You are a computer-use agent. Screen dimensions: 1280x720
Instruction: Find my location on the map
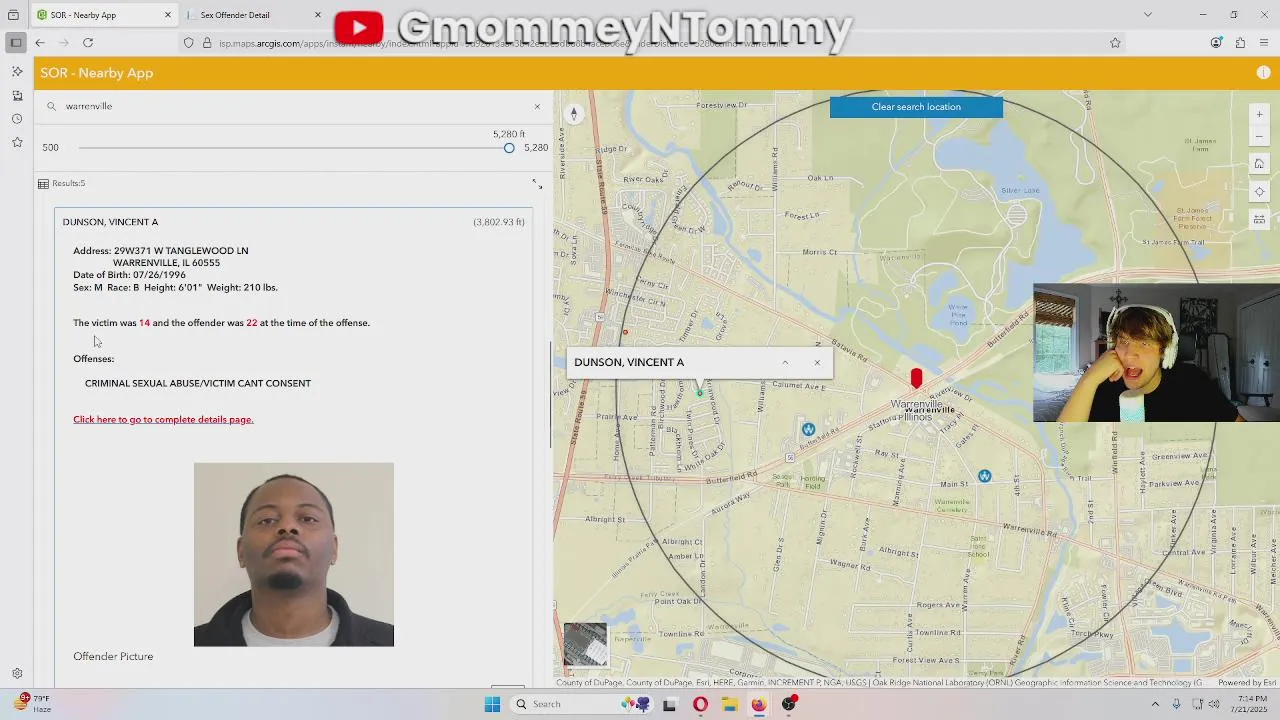1259,191
